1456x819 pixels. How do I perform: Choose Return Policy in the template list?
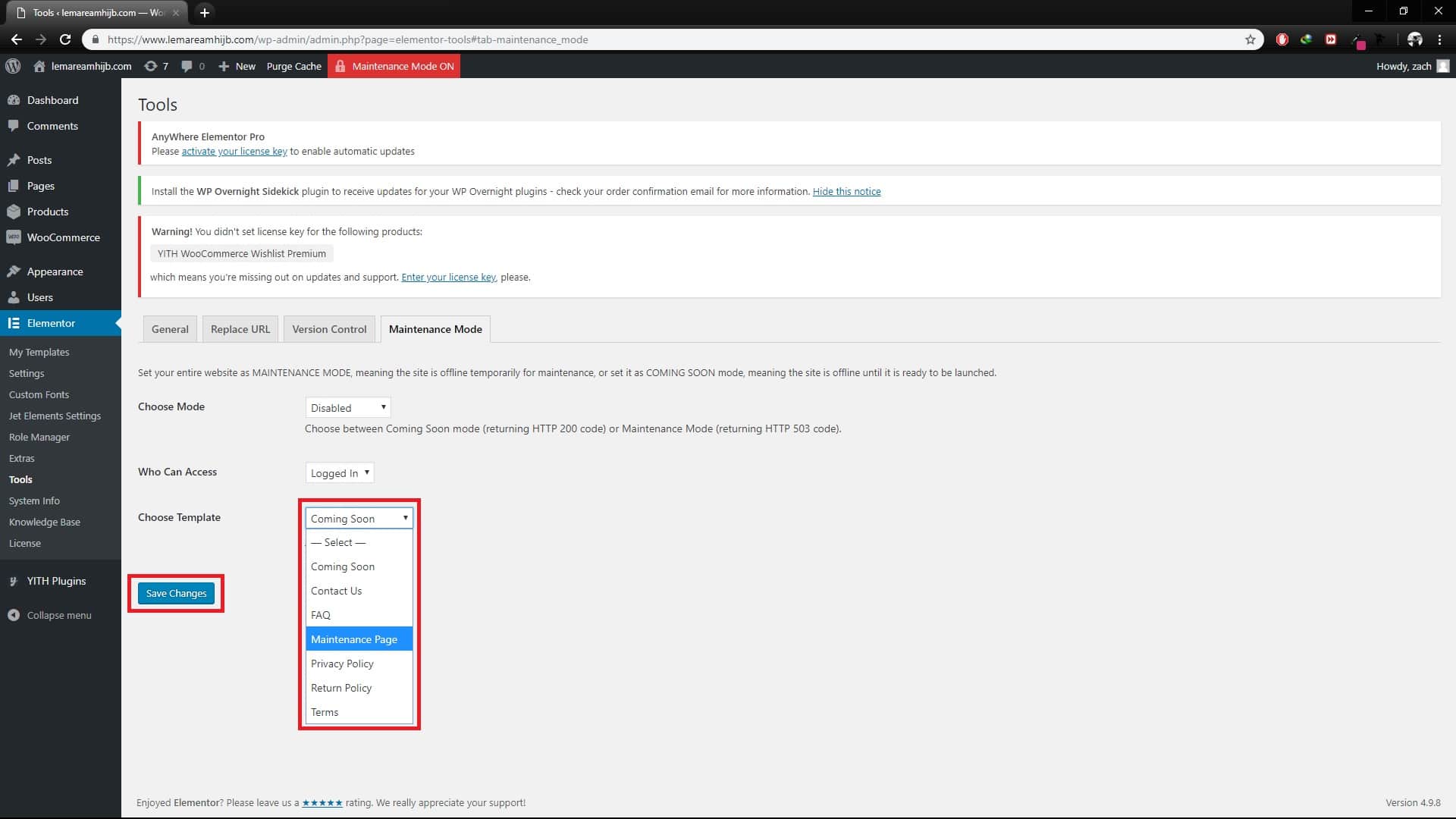(359, 688)
